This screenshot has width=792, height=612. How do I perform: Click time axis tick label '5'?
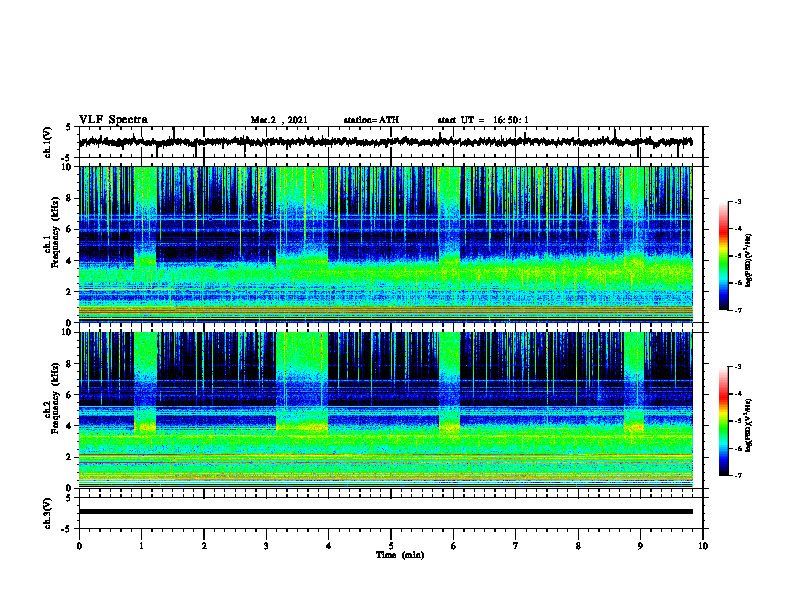(391, 546)
